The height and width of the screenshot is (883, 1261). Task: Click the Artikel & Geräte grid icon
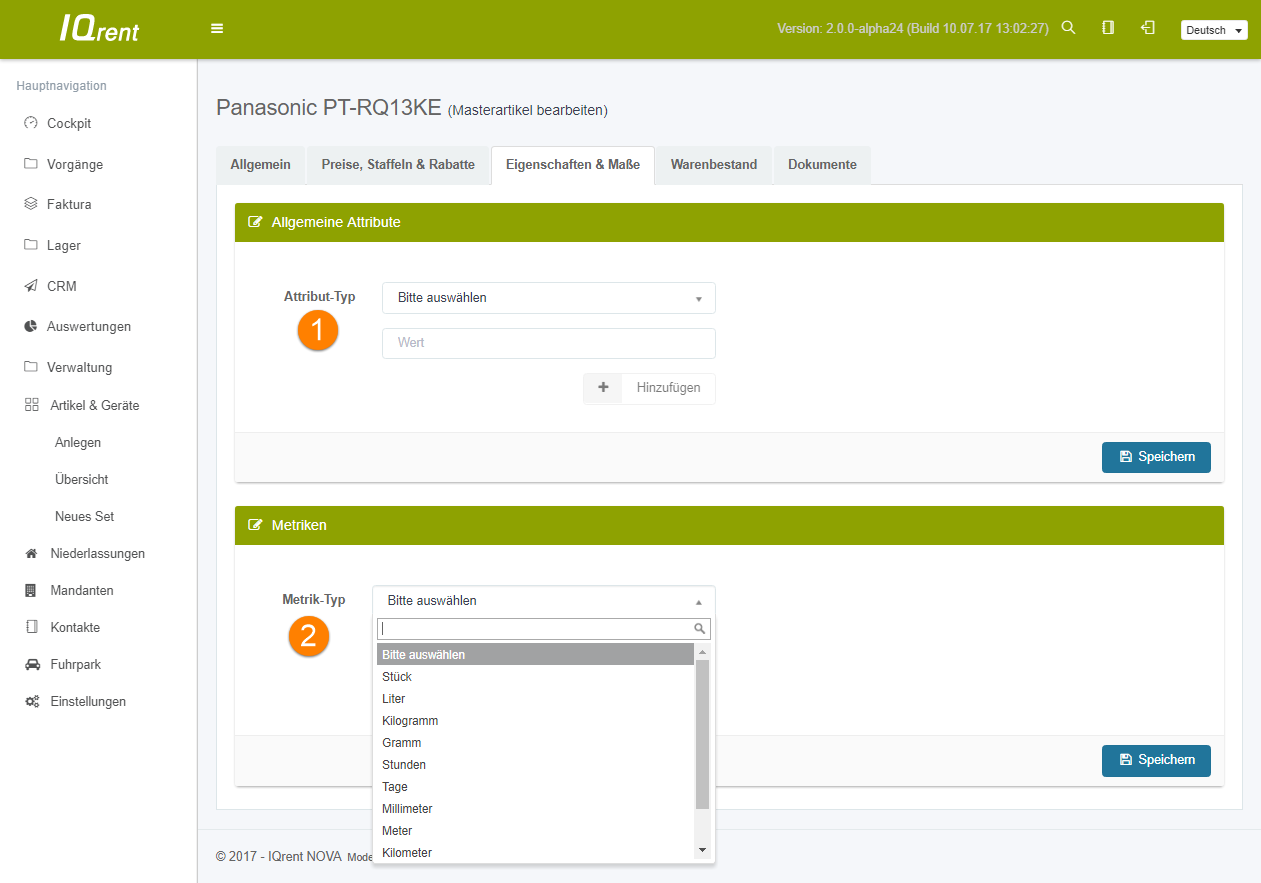pos(31,405)
